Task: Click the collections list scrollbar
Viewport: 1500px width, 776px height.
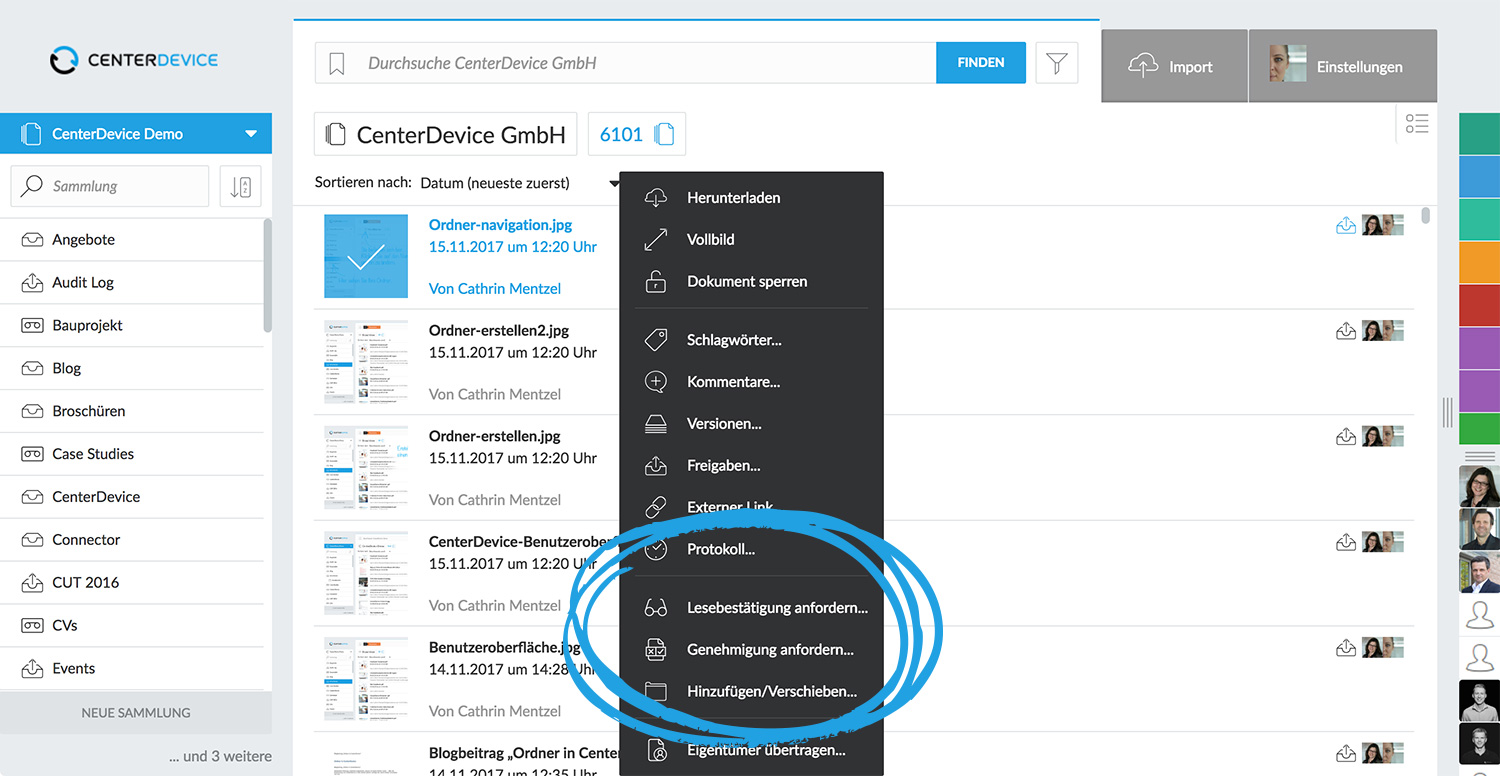Action: 268,276
